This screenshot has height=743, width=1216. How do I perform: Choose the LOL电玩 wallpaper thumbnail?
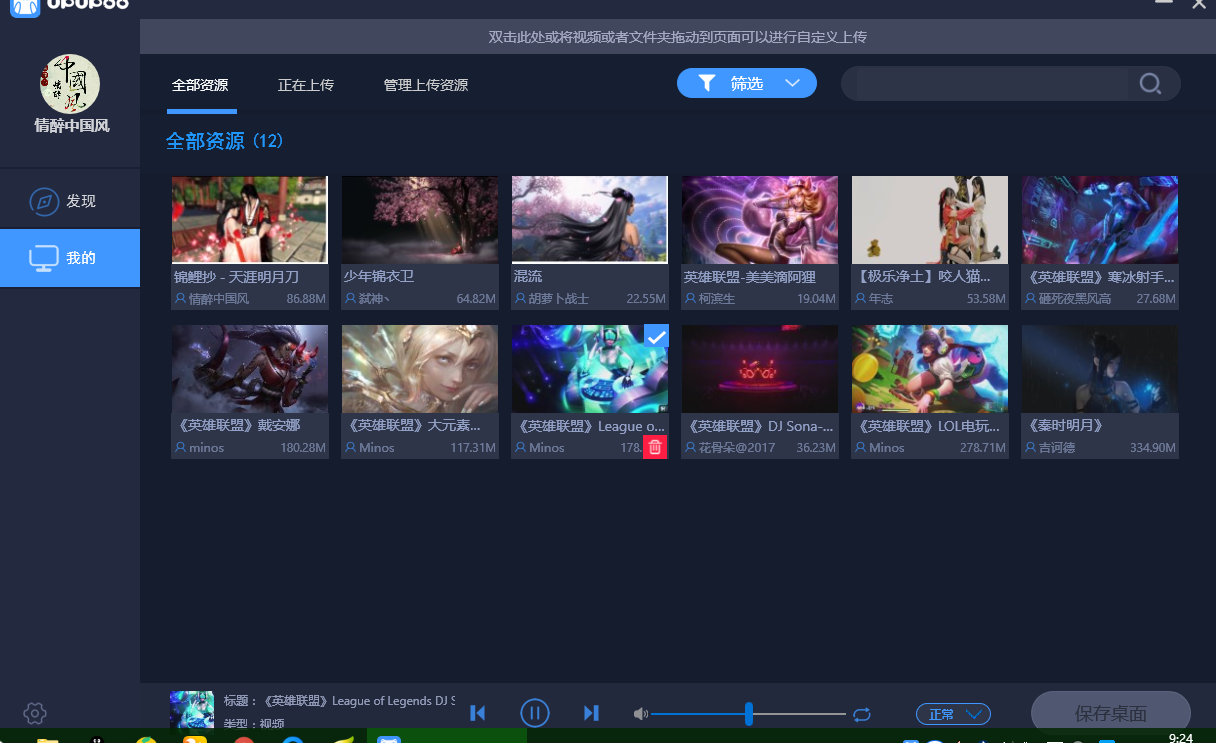tap(930, 369)
